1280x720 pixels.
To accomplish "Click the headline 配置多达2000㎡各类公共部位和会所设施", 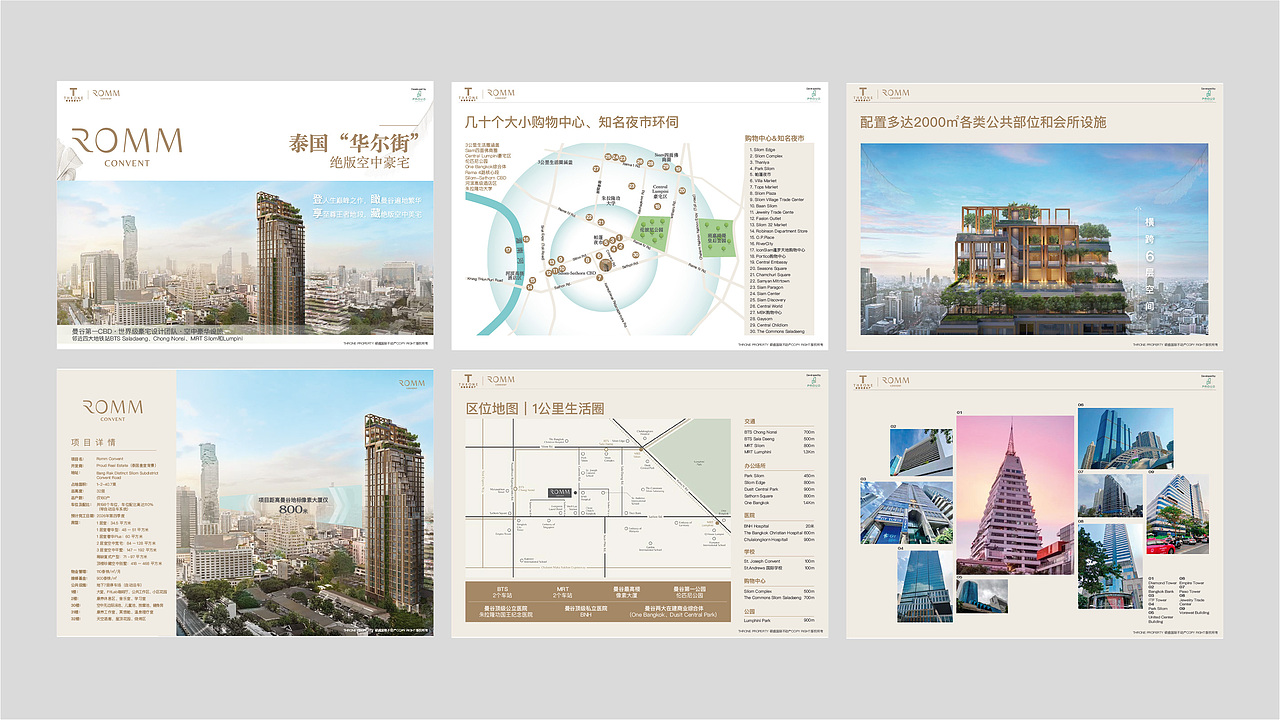I will [x=985, y=122].
